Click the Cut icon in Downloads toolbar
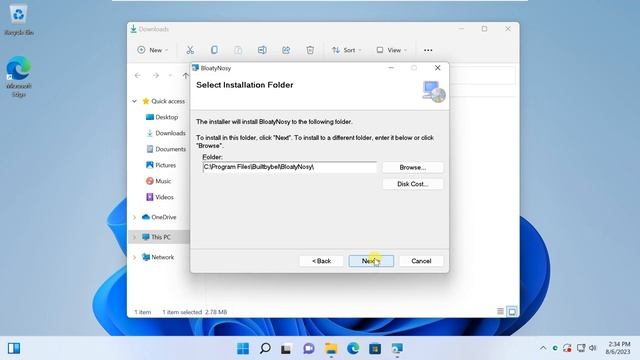 (190, 50)
